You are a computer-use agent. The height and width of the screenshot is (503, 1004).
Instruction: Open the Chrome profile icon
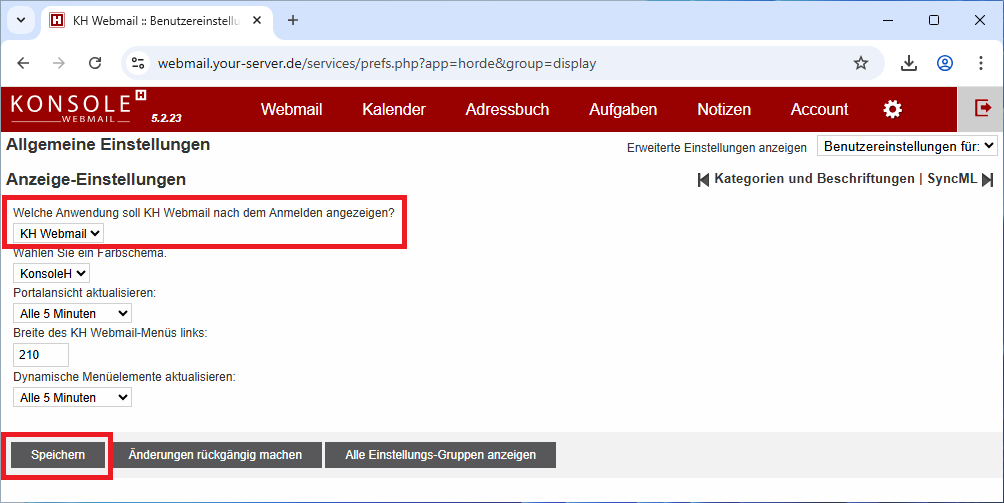pyautogui.click(x=944, y=63)
